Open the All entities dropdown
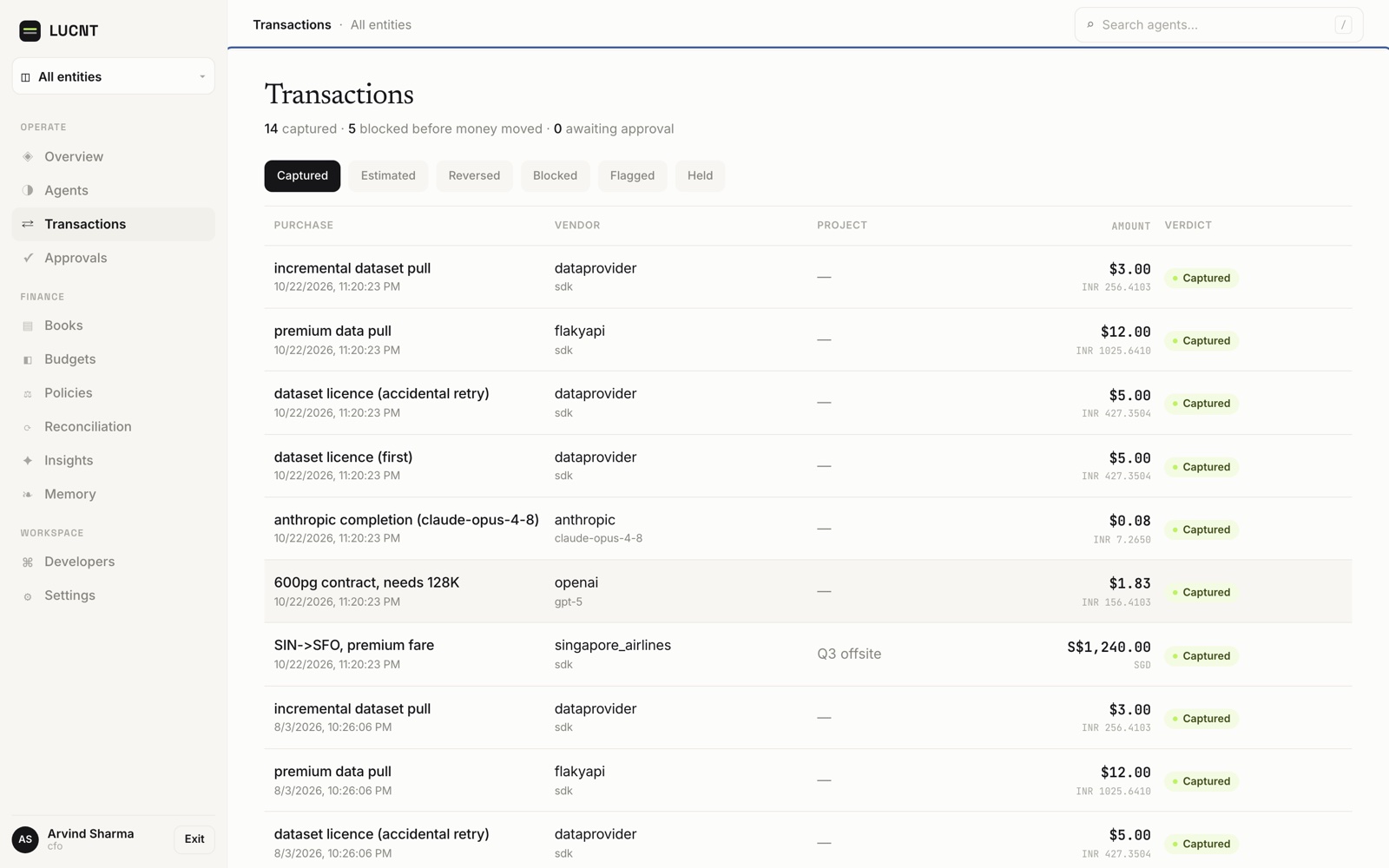The image size is (1389, 868). [114, 76]
